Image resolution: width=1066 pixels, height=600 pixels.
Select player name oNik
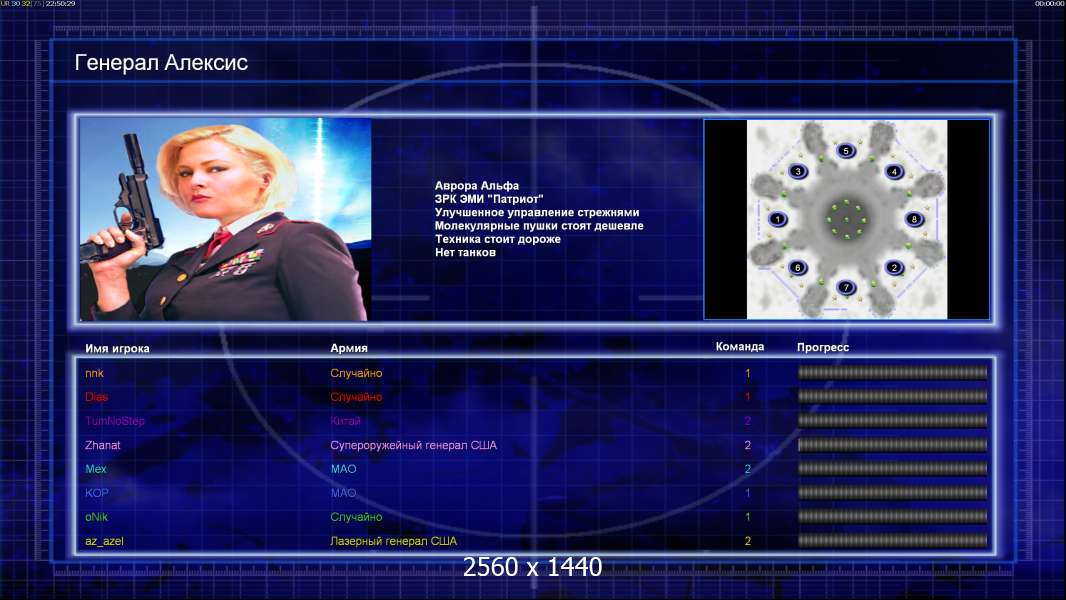click(x=97, y=517)
